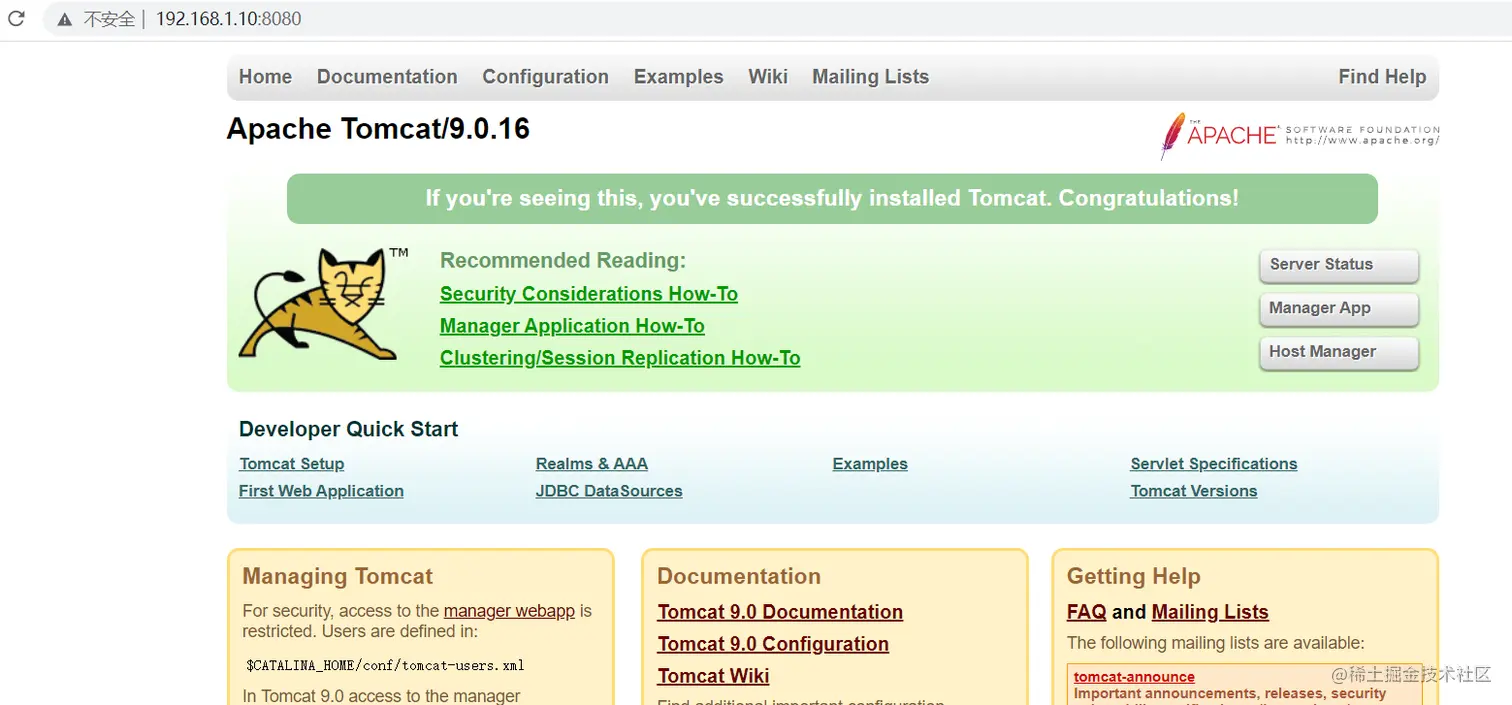
Task: Click the Recommended Reading heading
Action: coord(563,261)
